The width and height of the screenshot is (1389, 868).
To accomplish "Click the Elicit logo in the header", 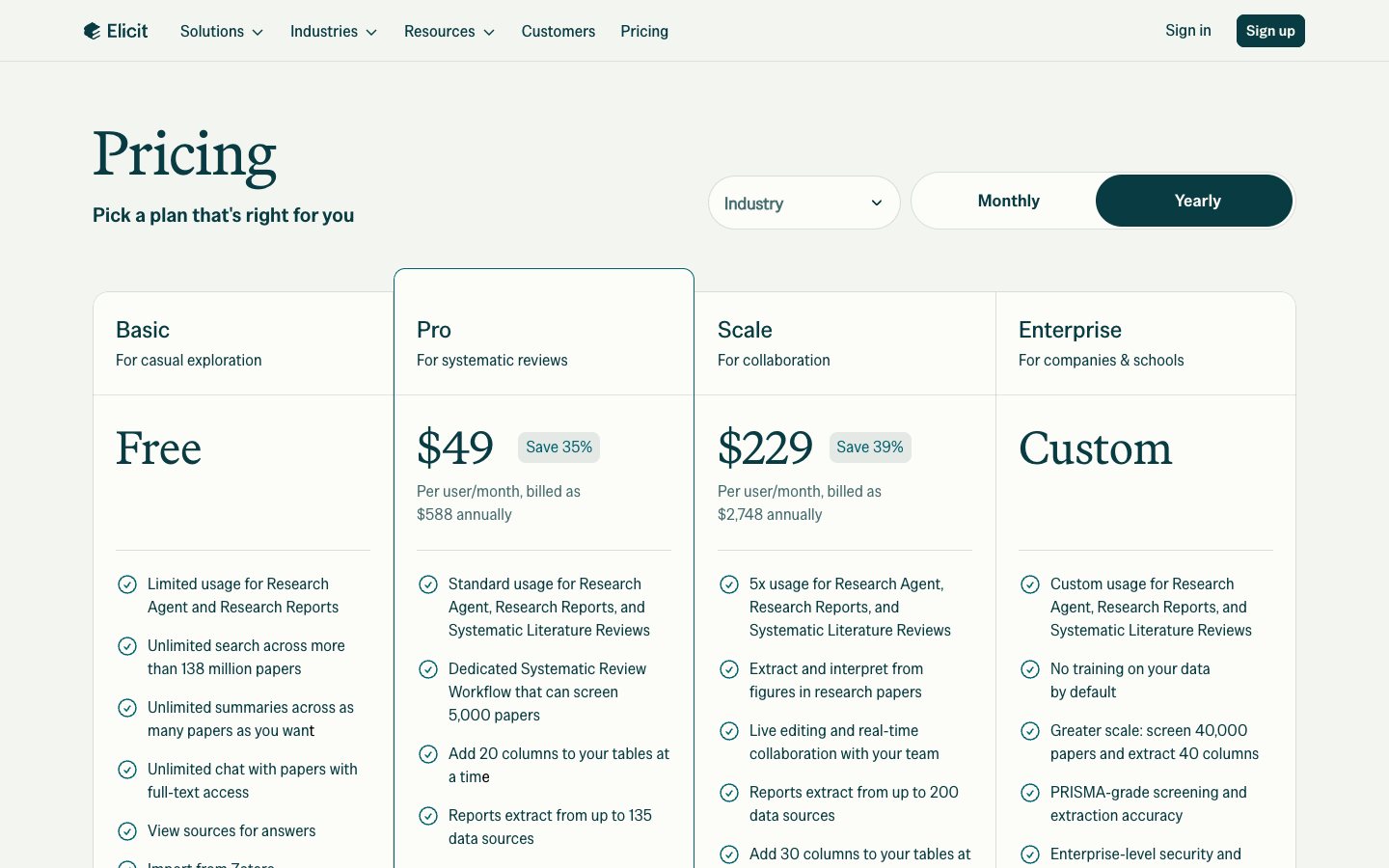I will 116,31.
